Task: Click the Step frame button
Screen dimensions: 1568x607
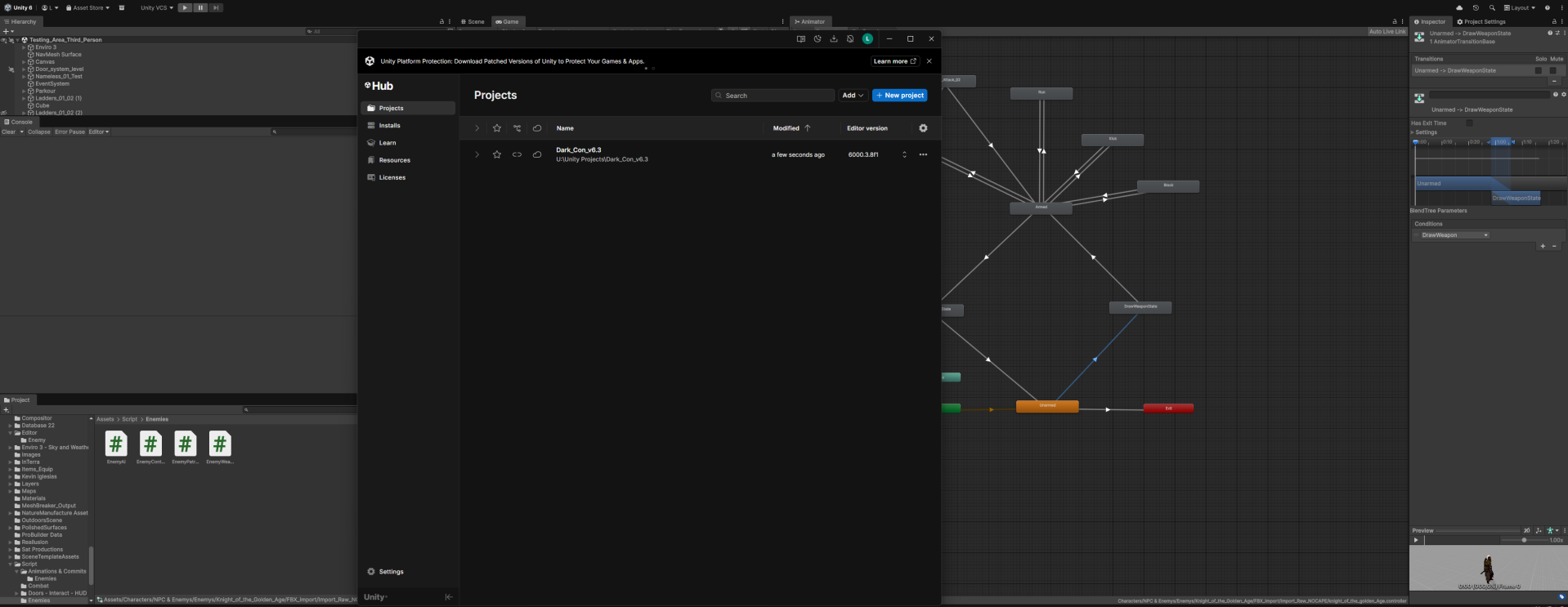Action: pyautogui.click(x=216, y=7)
